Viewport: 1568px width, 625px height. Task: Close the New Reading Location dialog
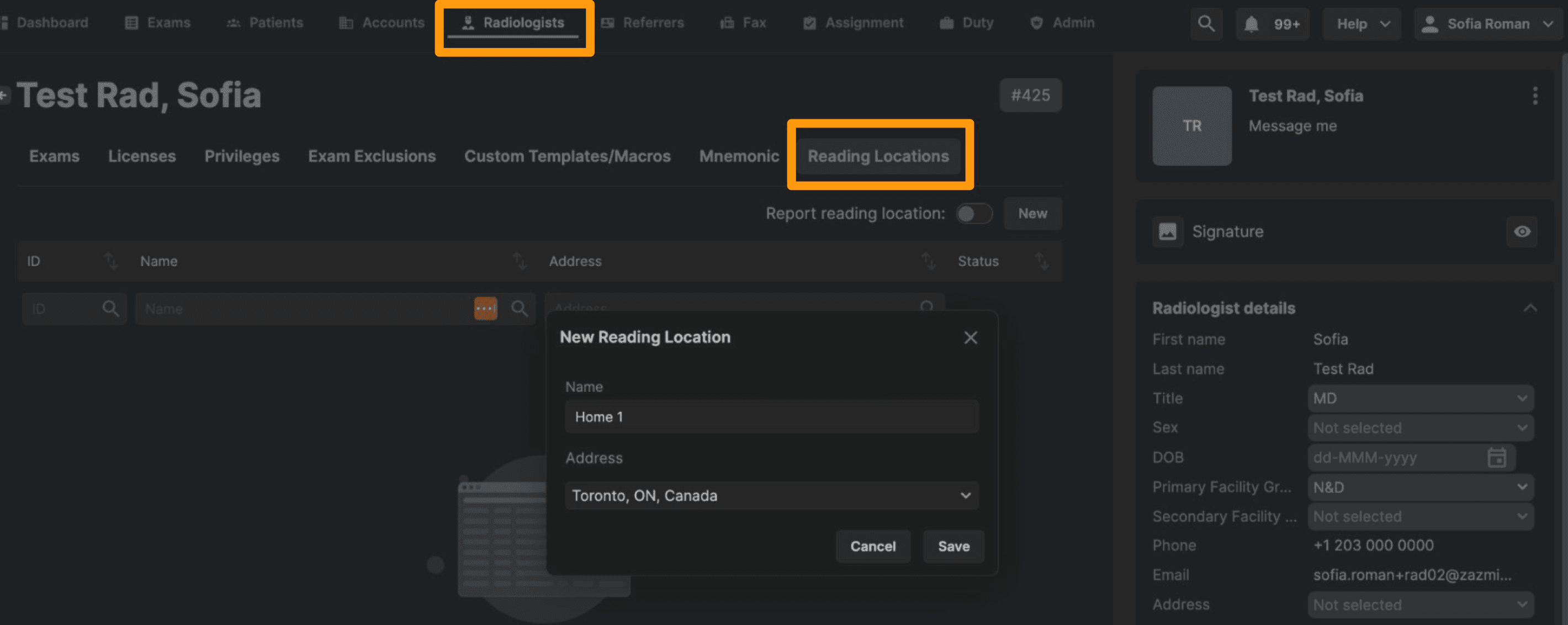click(970, 337)
